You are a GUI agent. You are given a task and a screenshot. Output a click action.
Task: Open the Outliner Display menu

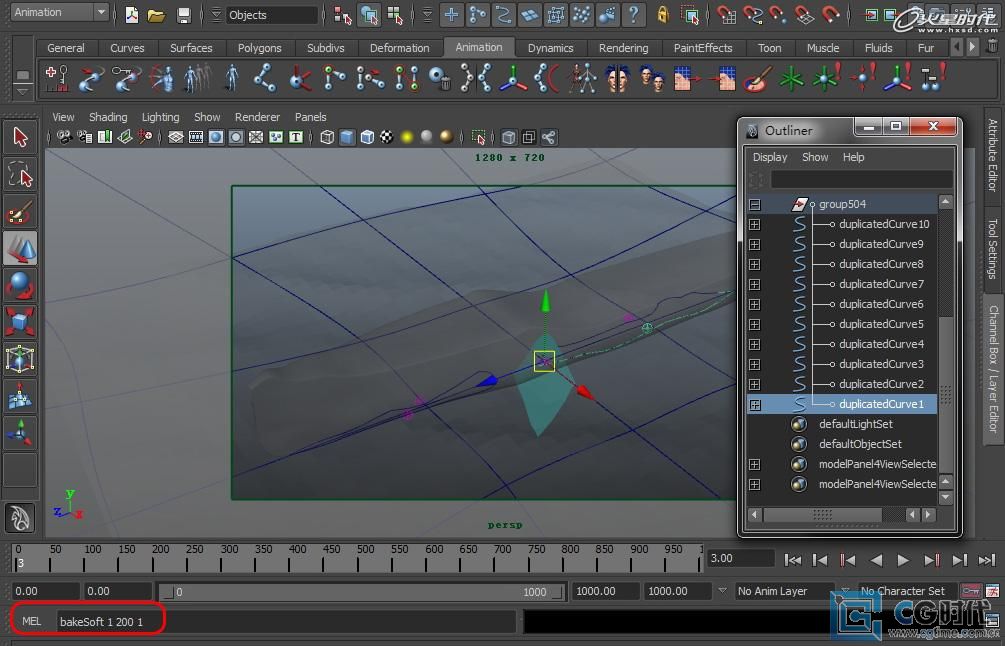point(770,157)
